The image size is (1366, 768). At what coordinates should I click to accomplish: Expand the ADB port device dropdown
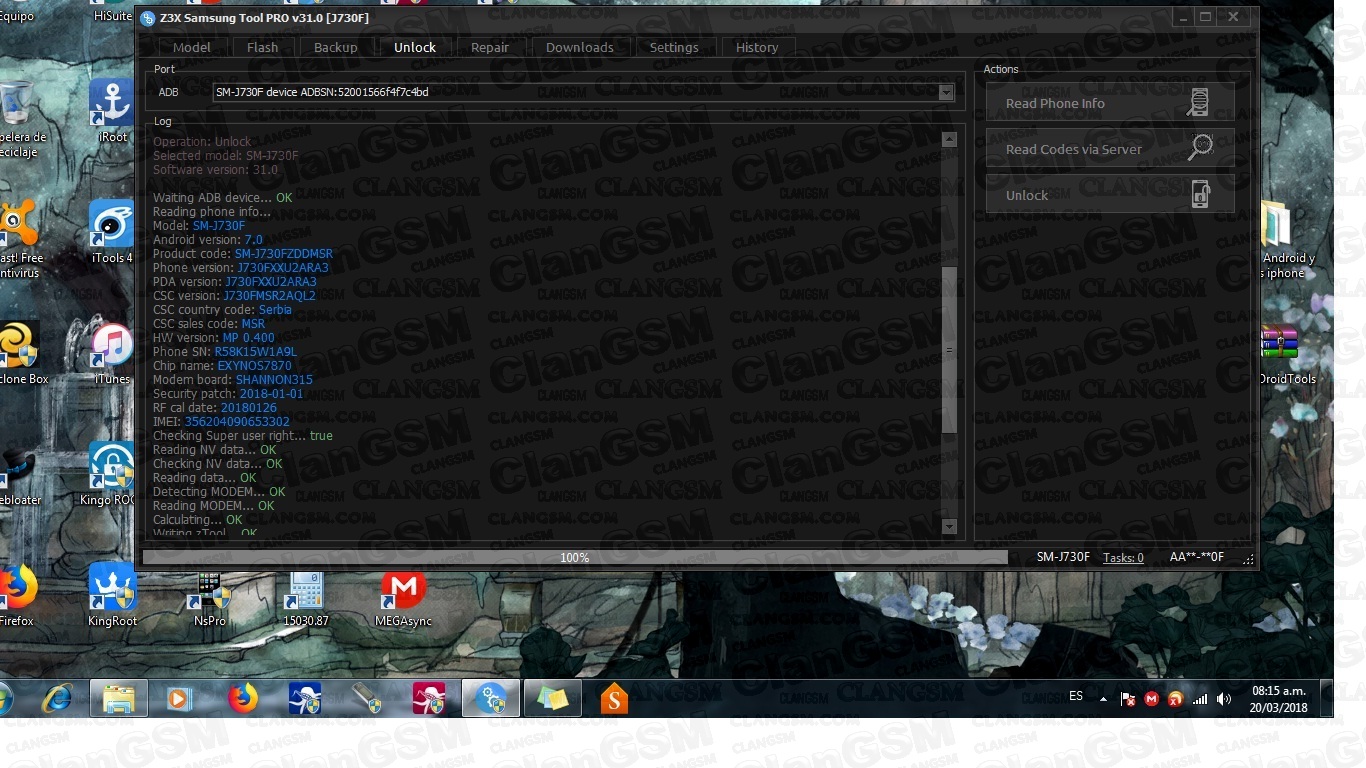(945, 92)
